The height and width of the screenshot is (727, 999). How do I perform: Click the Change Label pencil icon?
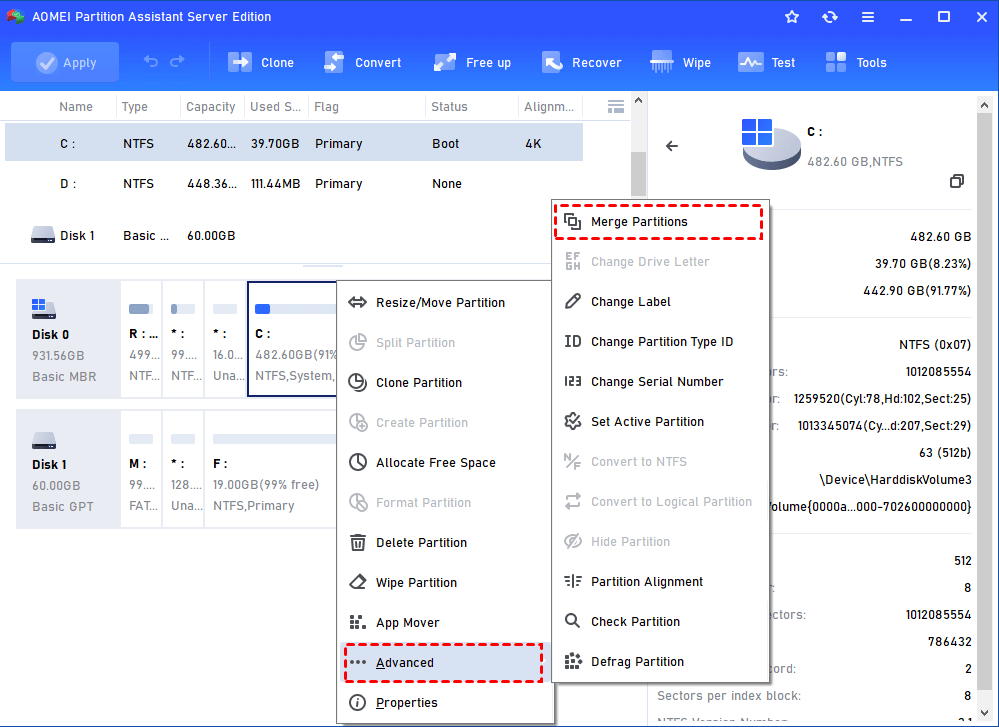click(x=573, y=301)
